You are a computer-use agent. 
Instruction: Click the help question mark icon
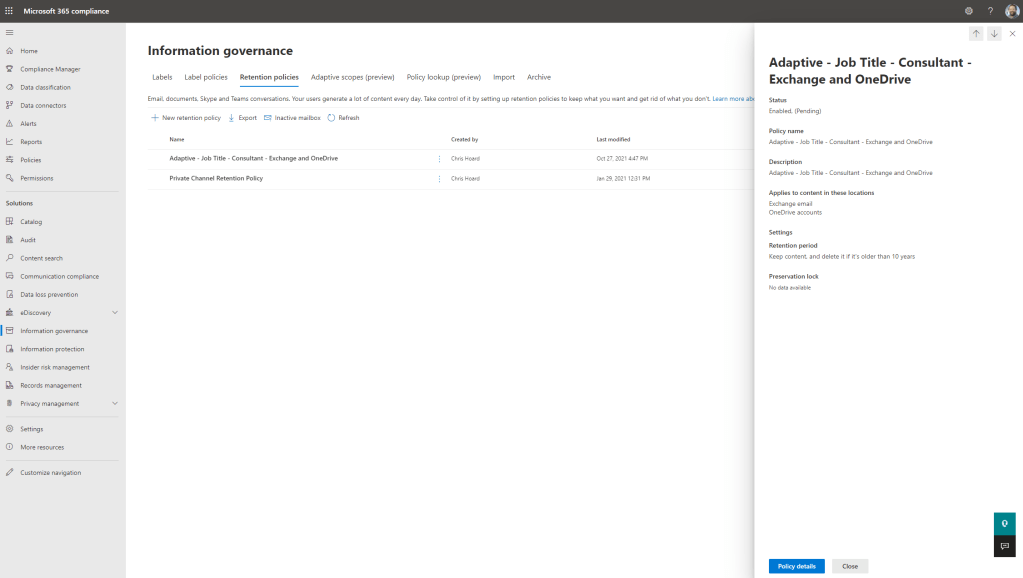point(990,11)
